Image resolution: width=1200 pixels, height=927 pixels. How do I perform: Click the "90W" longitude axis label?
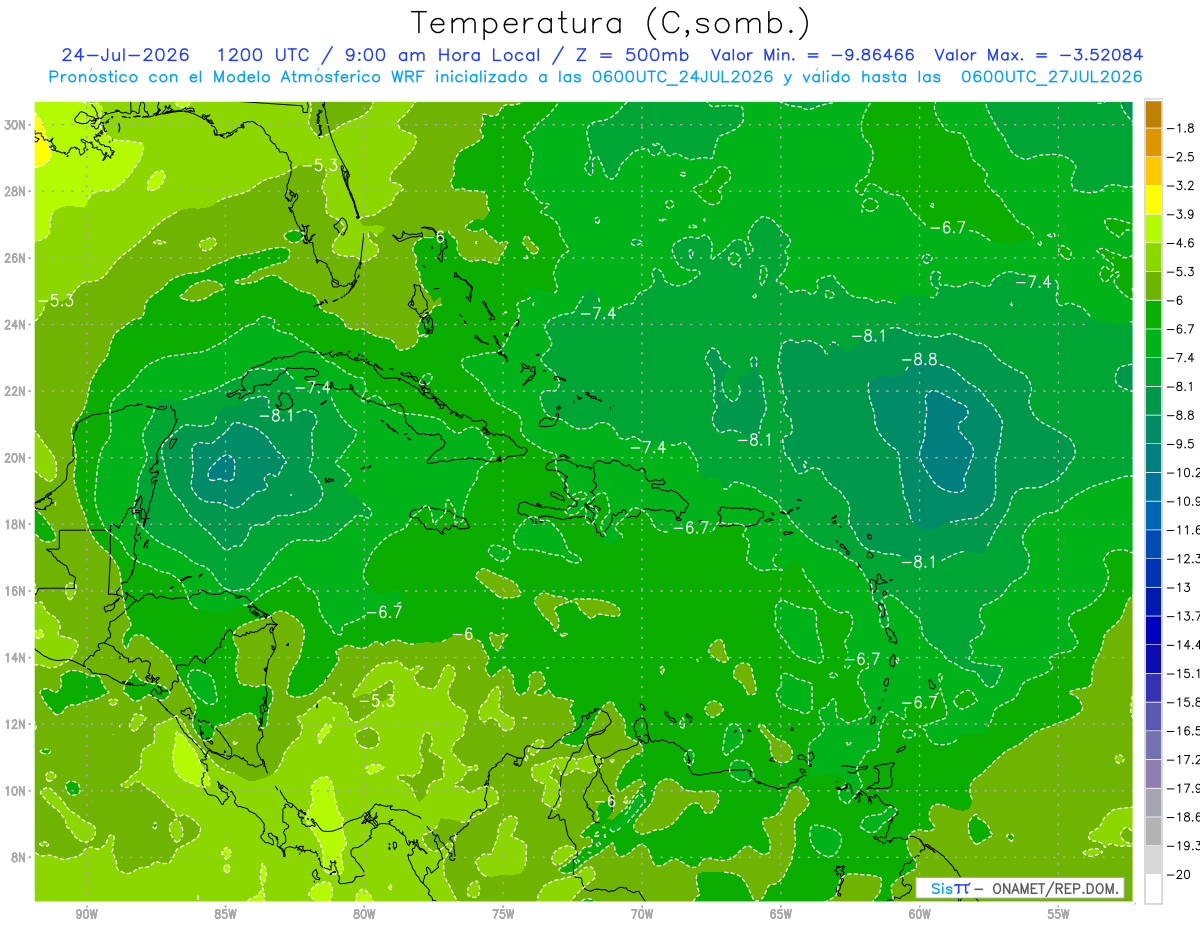point(86,914)
